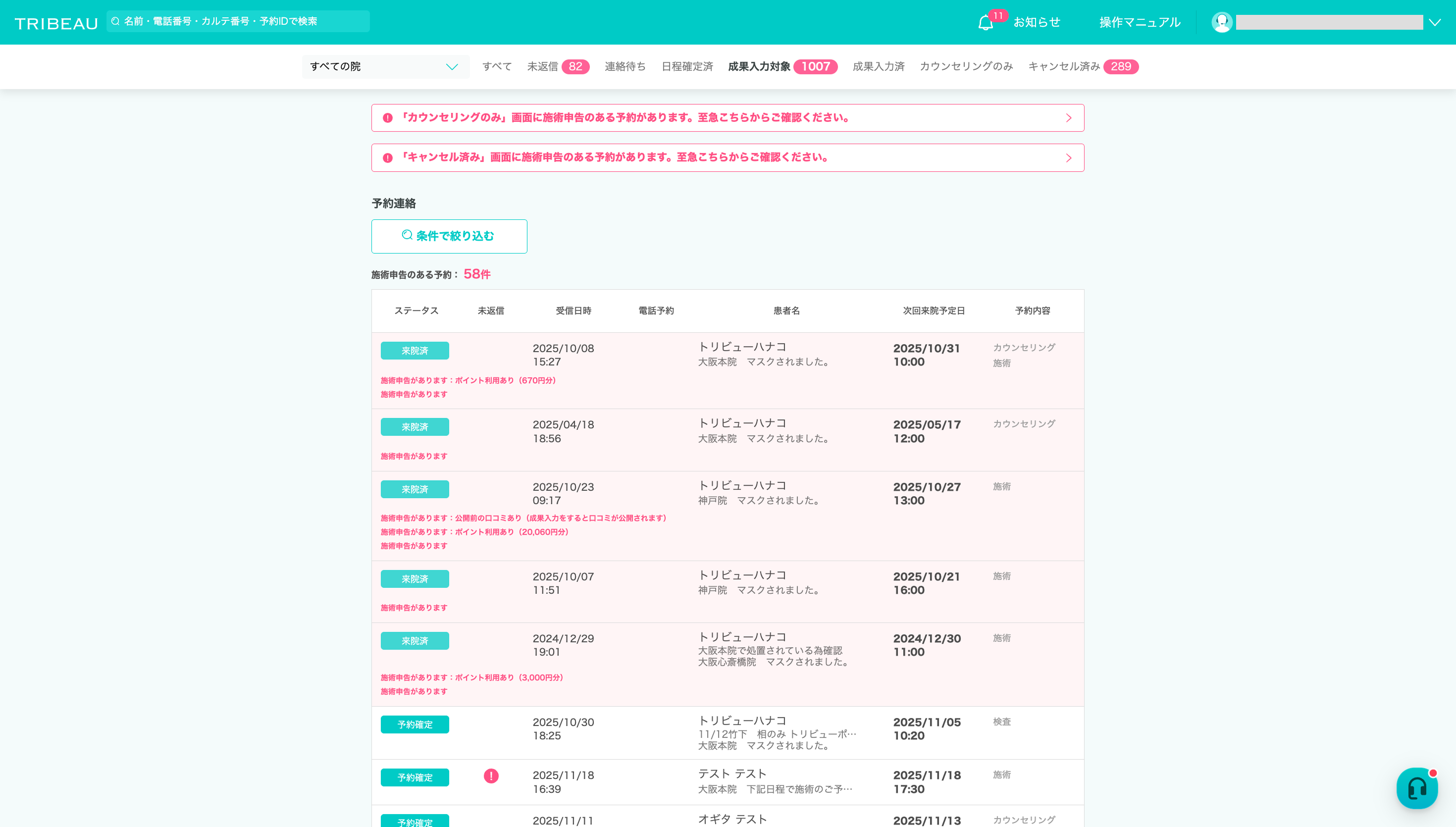This screenshot has height=827, width=1456.
Task: Click 条件で絞り込む filter button
Action: [x=449, y=236]
